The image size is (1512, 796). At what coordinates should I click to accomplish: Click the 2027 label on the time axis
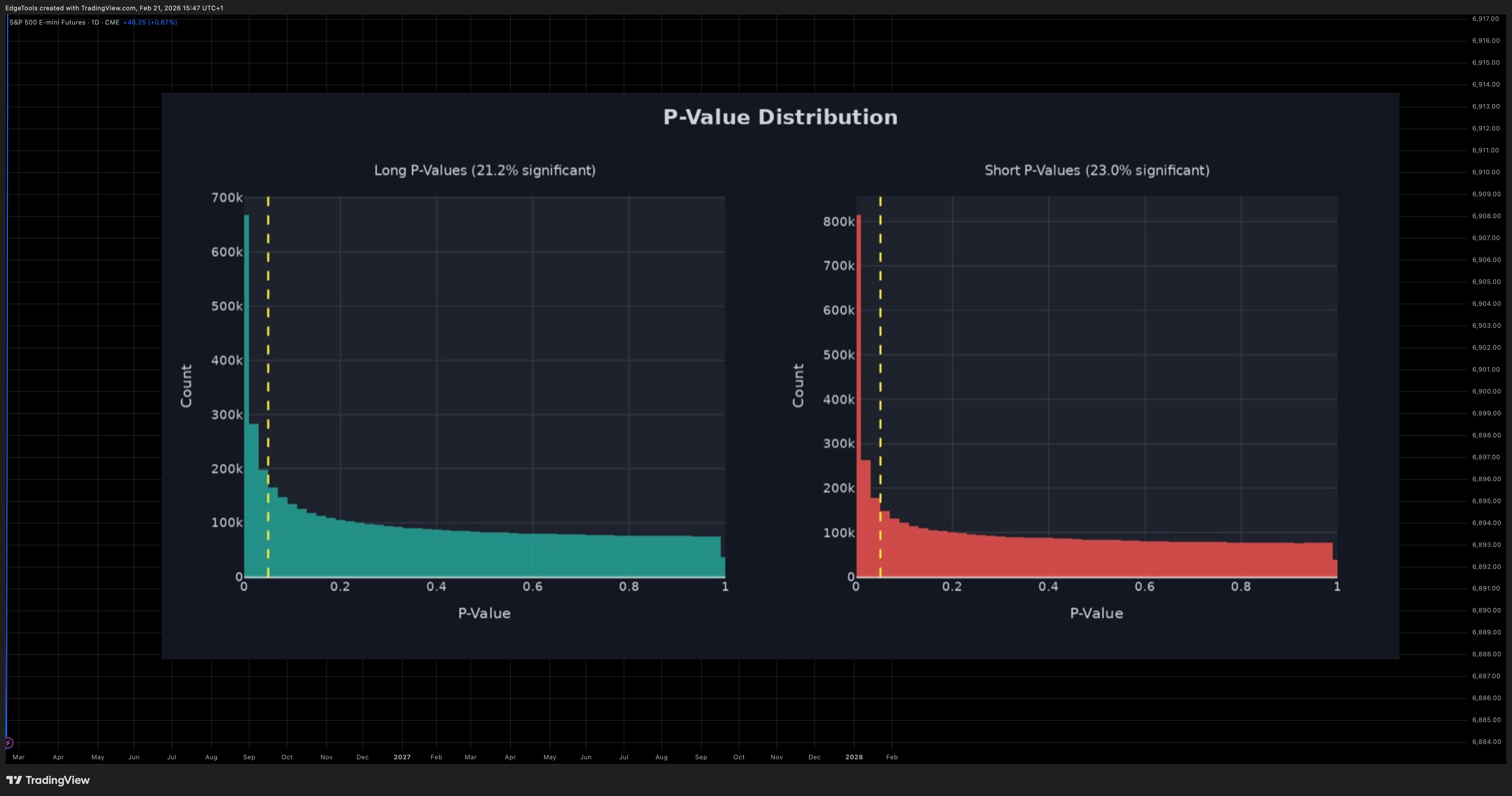[402, 757]
